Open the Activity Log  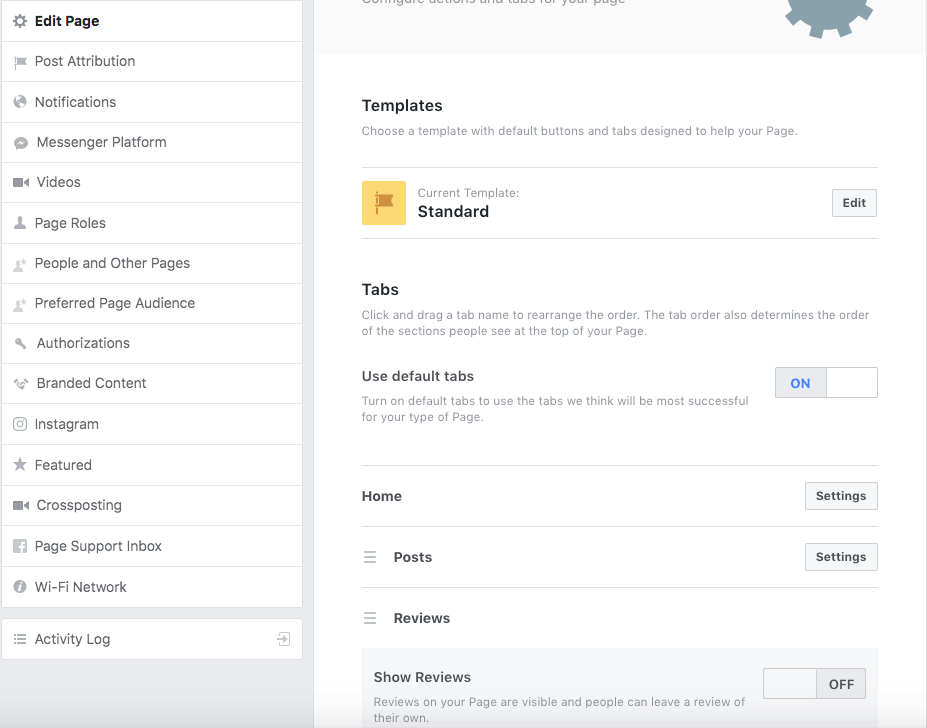[152, 639]
